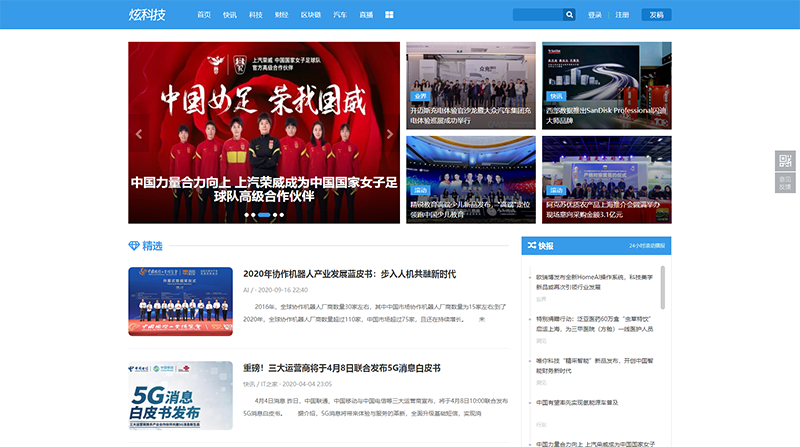Click the diamond icon beside 精选
This screenshot has width=800, height=447.
[134, 246]
